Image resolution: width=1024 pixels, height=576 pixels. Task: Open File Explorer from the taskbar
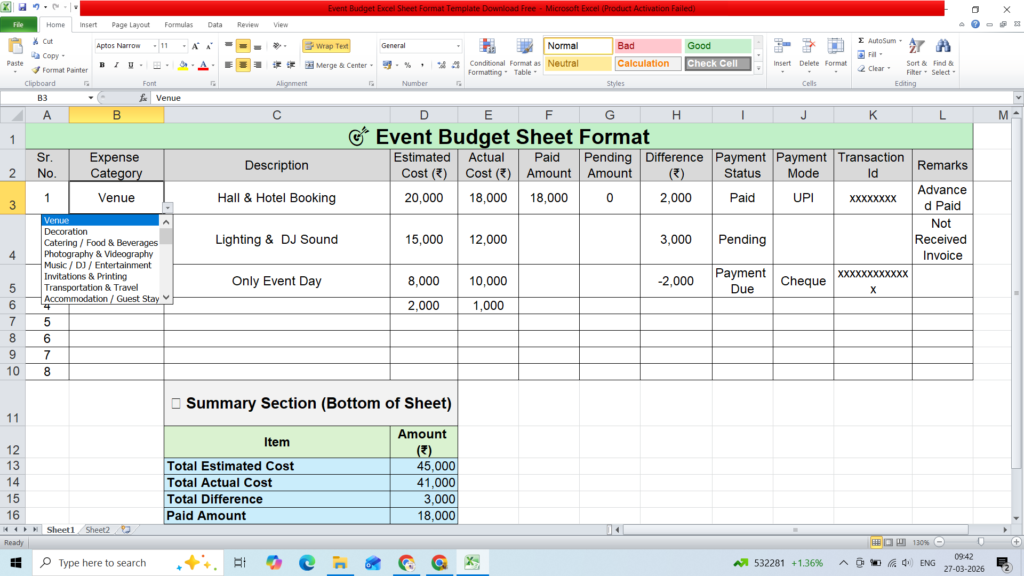pyautogui.click(x=340, y=562)
